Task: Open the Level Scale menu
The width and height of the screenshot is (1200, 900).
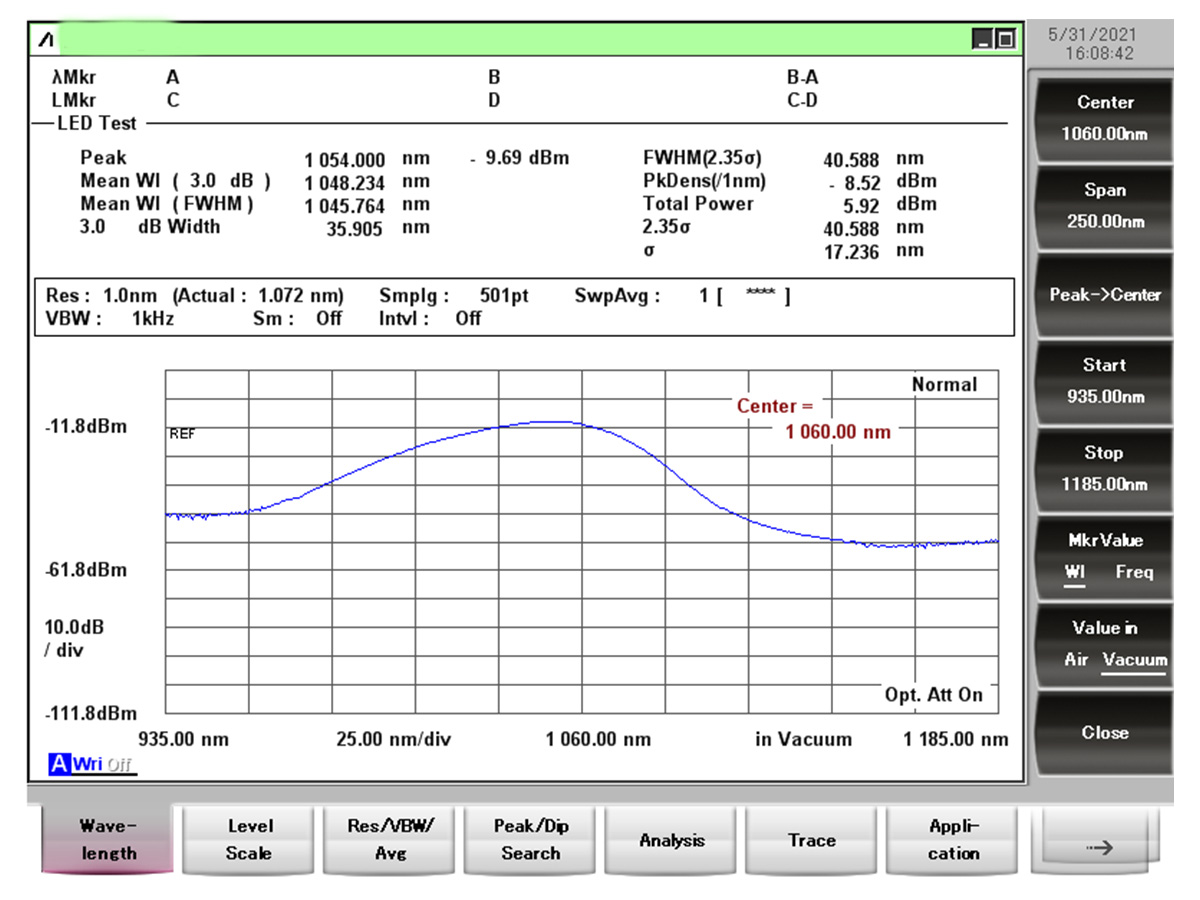Action: [x=248, y=840]
